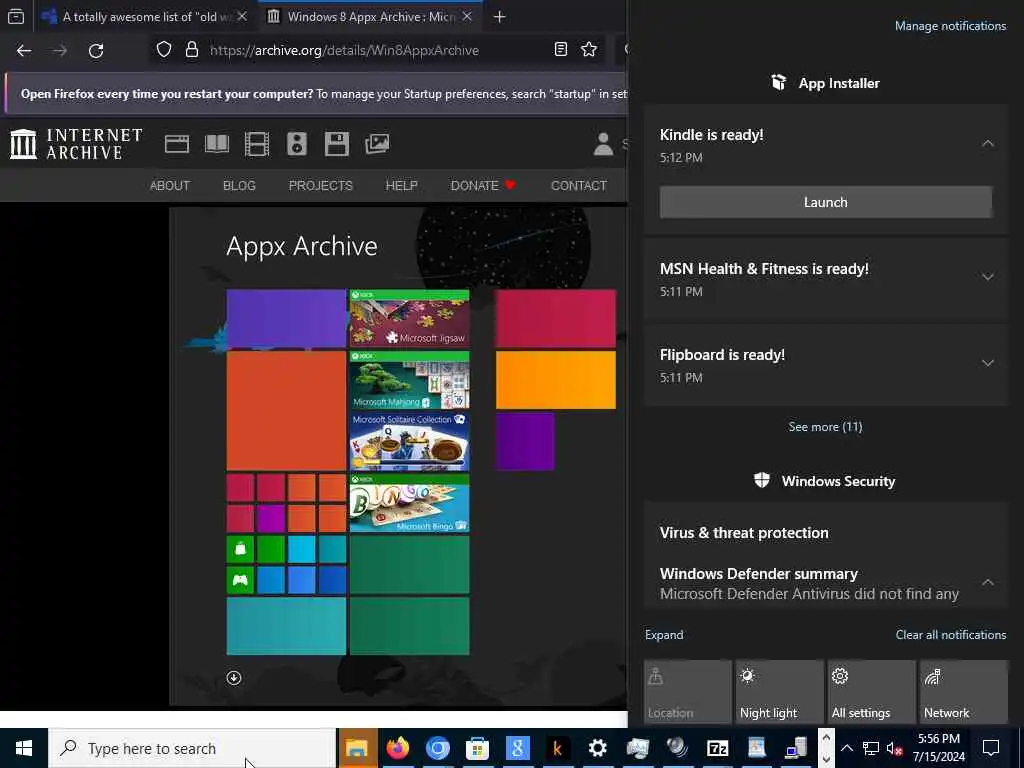Bookmark this page with the star icon
This screenshot has height=768, width=1024.
tap(589, 50)
